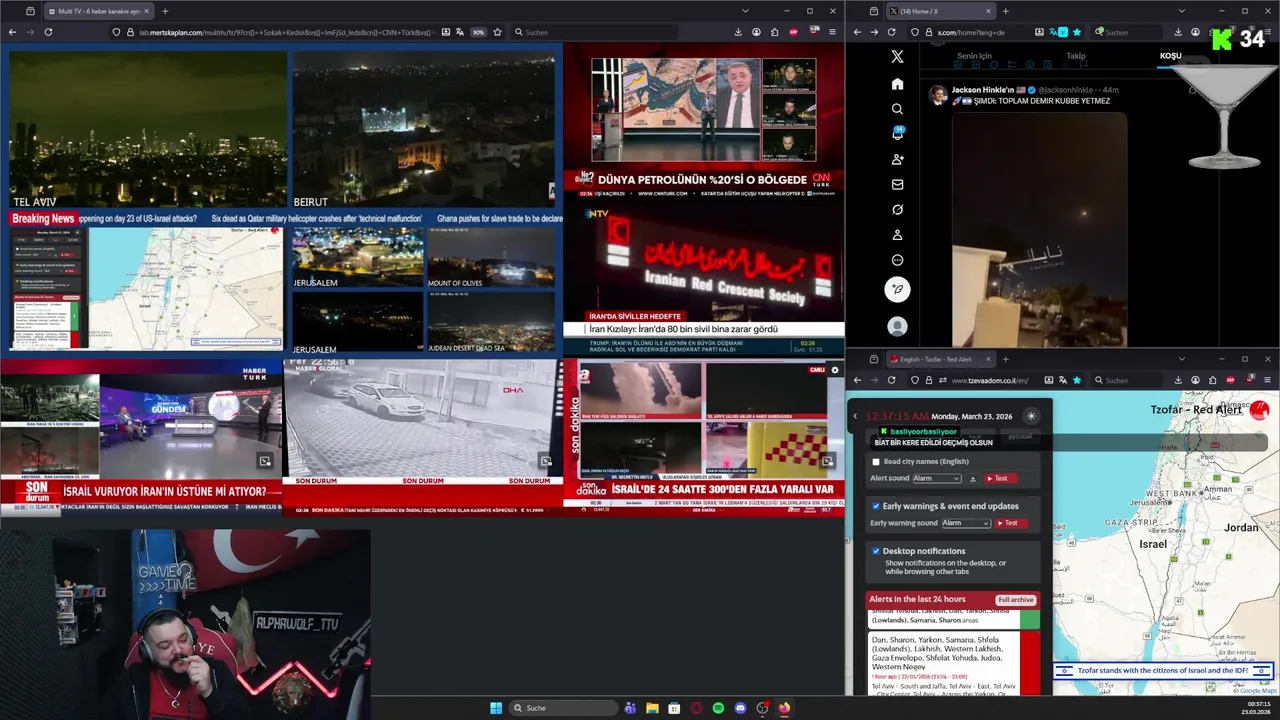Click the Tel Aviv live camera feed
1280x720 pixels.
click(147, 129)
